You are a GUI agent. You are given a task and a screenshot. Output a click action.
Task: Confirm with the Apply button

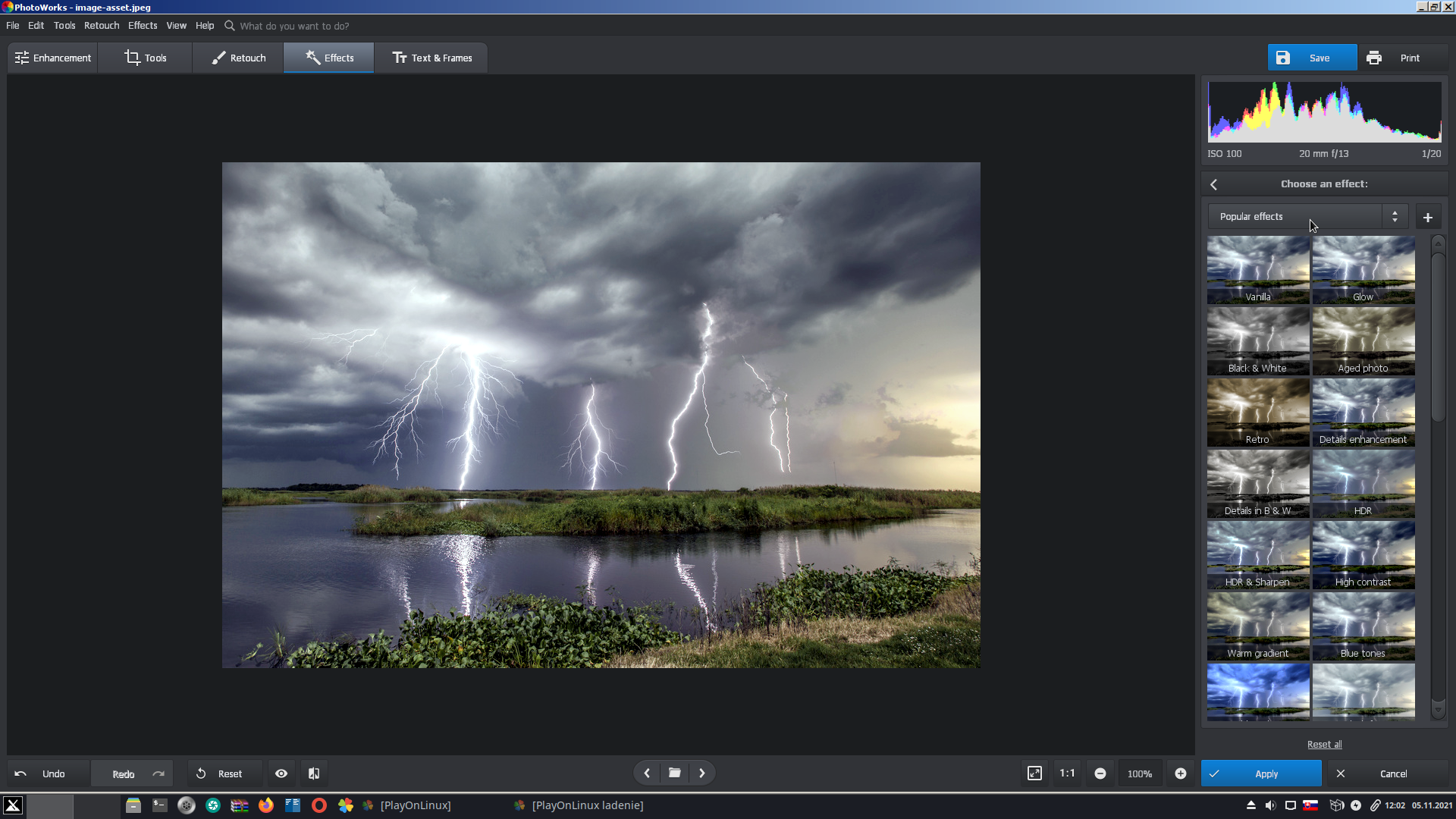pos(1261,773)
